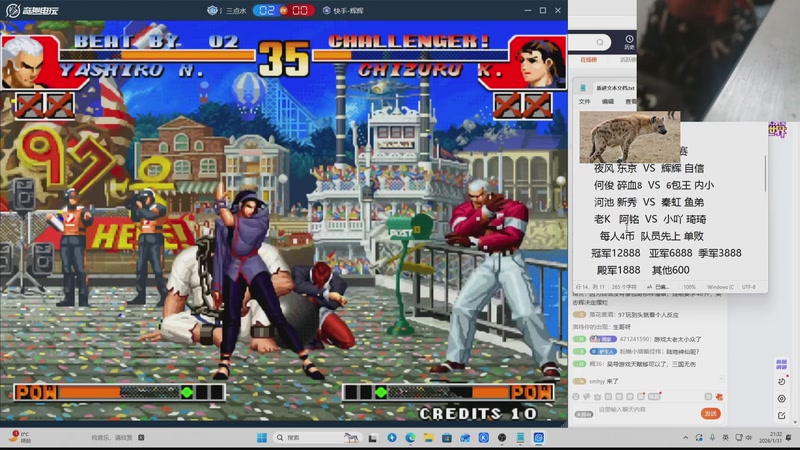The width and height of the screenshot is (800, 450).
Task: Click the microphone tray icon
Action: tap(713, 438)
